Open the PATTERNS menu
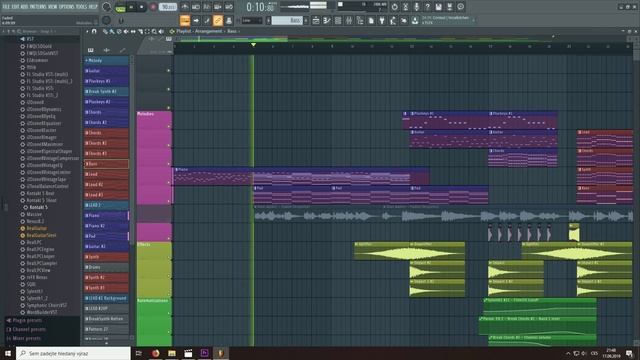 (38, 7)
